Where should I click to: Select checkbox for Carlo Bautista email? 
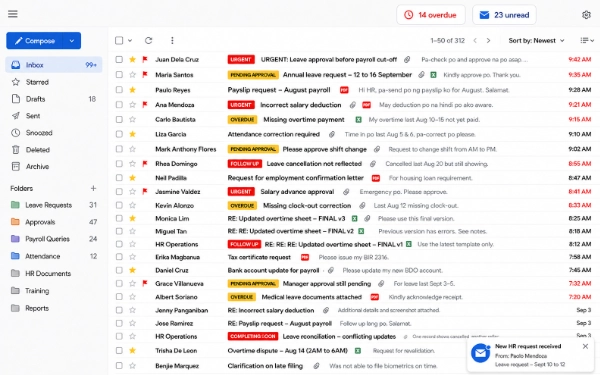[x=119, y=120]
